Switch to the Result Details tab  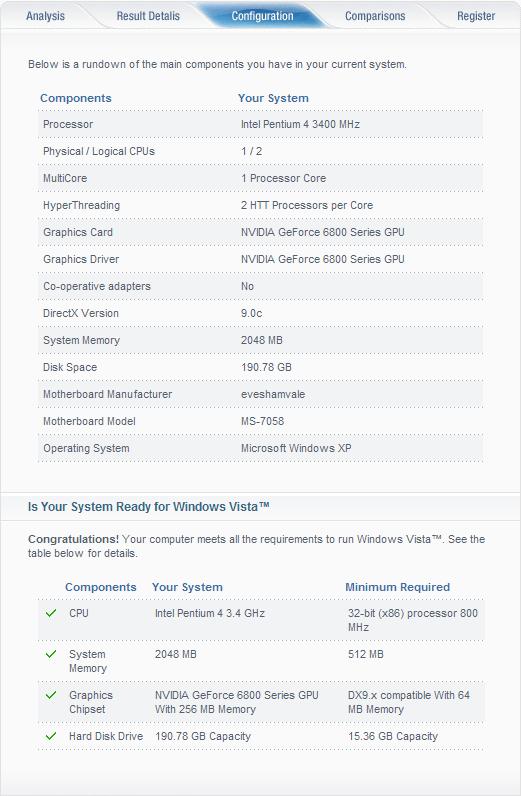pyautogui.click(x=148, y=16)
